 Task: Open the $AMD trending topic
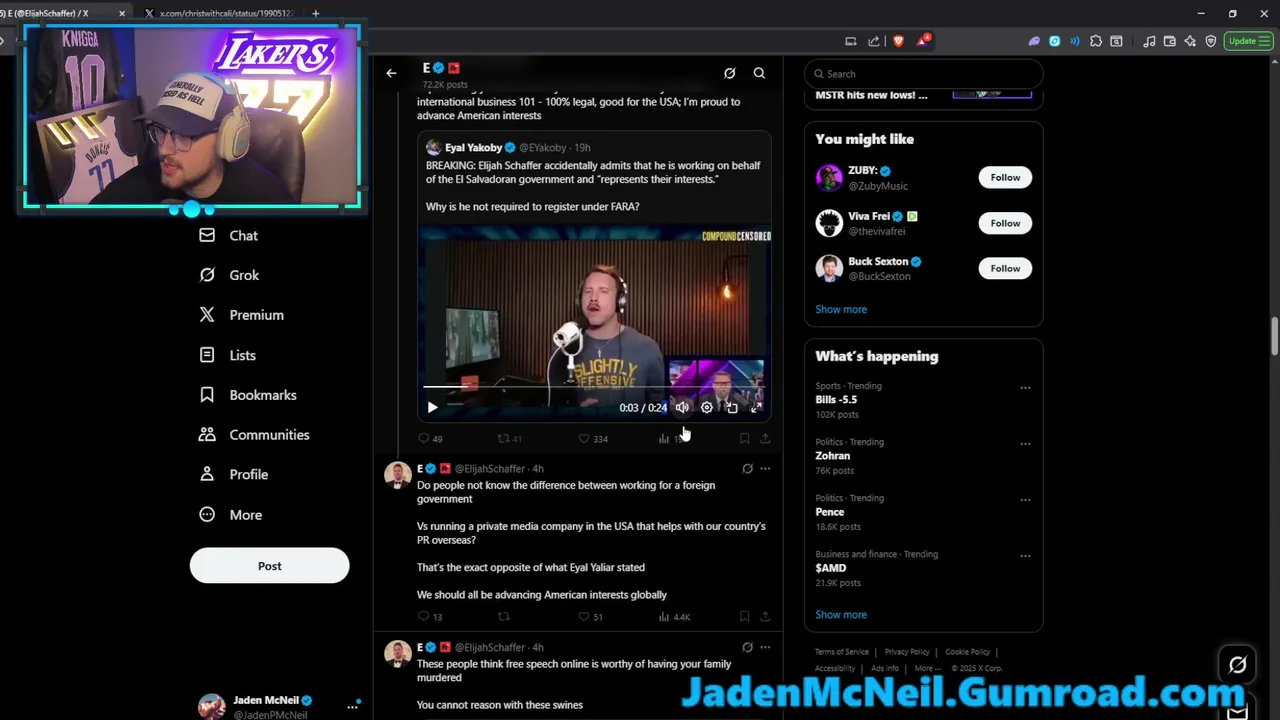coord(830,567)
